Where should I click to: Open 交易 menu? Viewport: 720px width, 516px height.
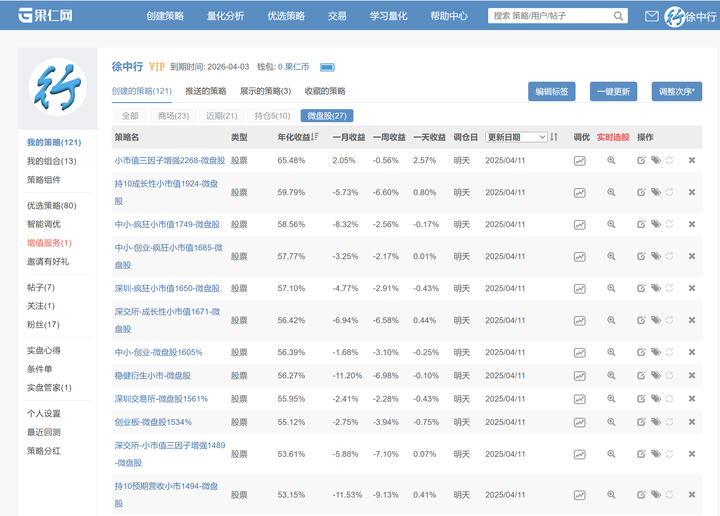click(337, 16)
